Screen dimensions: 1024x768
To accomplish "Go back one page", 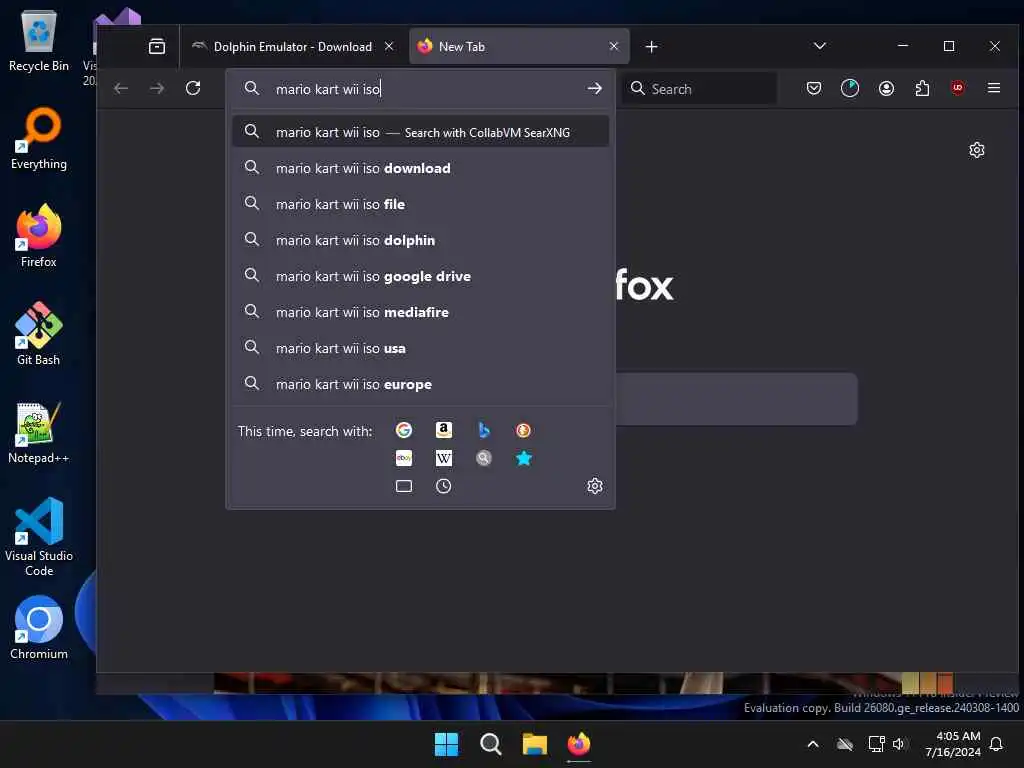I will tap(121, 88).
